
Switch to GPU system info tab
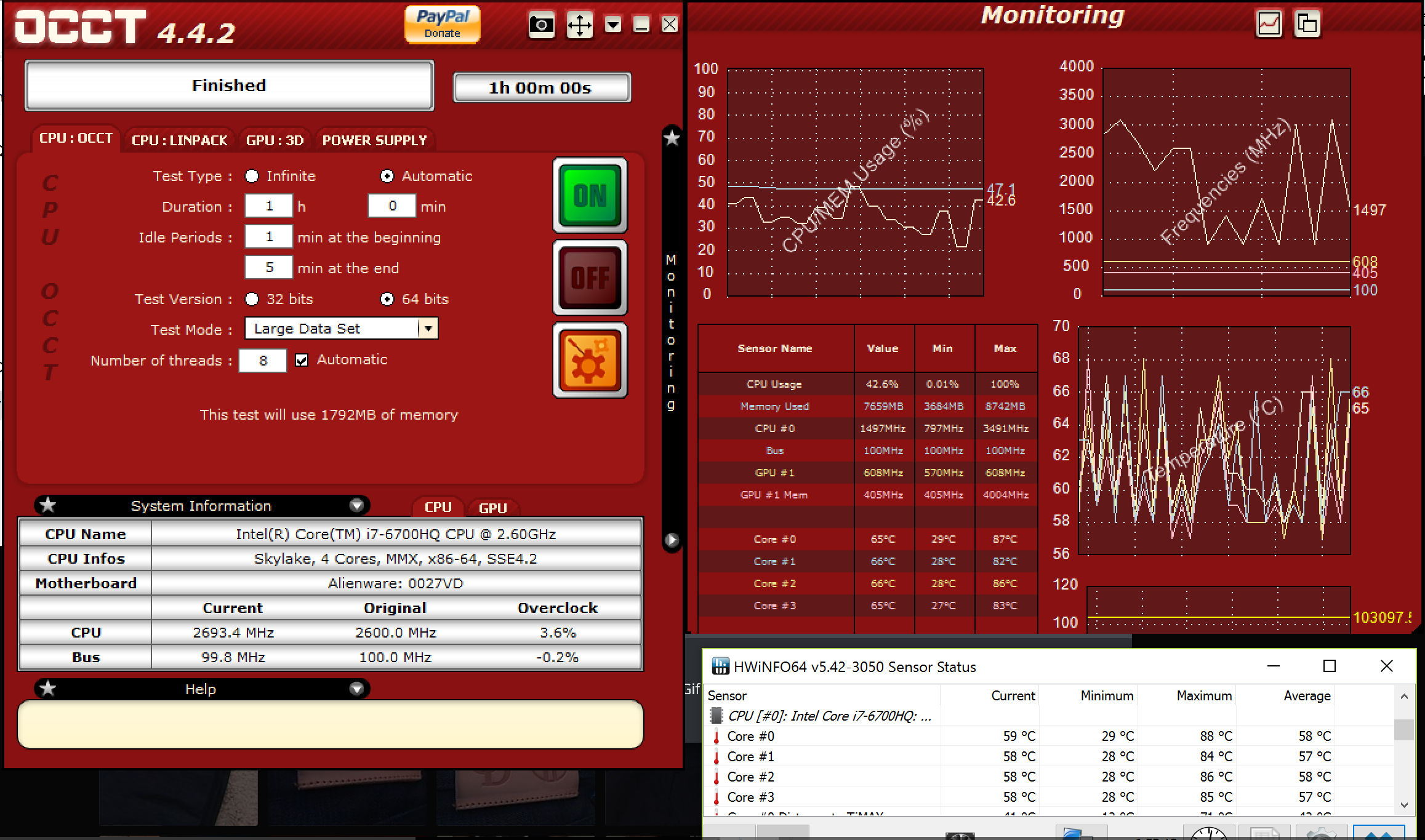pyautogui.click(x=492, y=508)
